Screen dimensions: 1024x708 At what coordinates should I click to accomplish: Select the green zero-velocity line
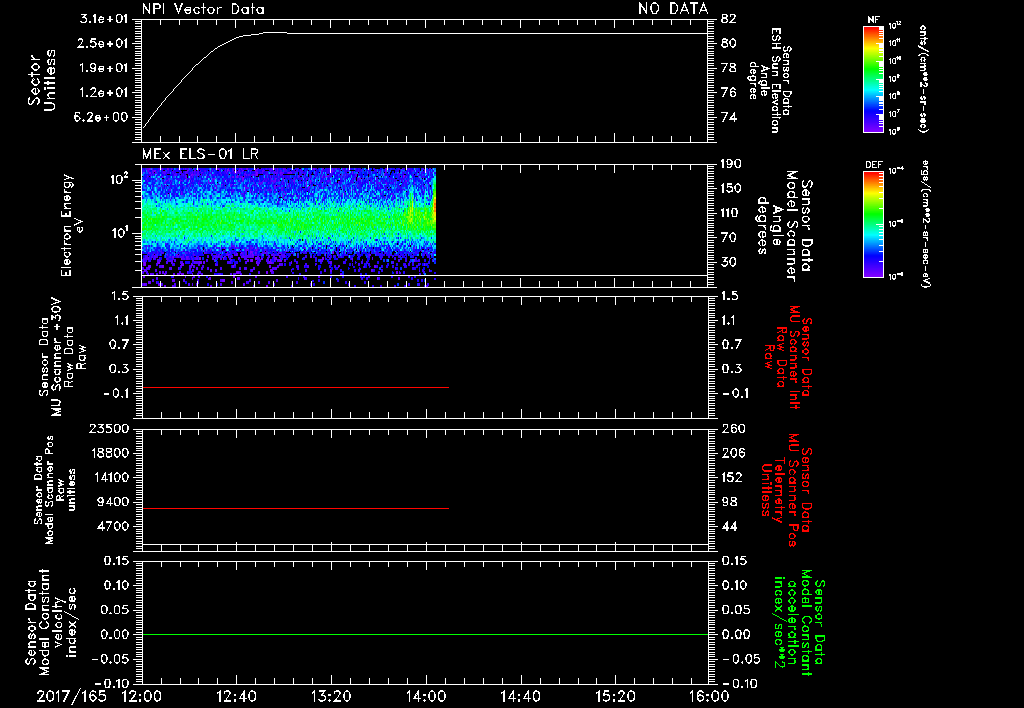424,634
